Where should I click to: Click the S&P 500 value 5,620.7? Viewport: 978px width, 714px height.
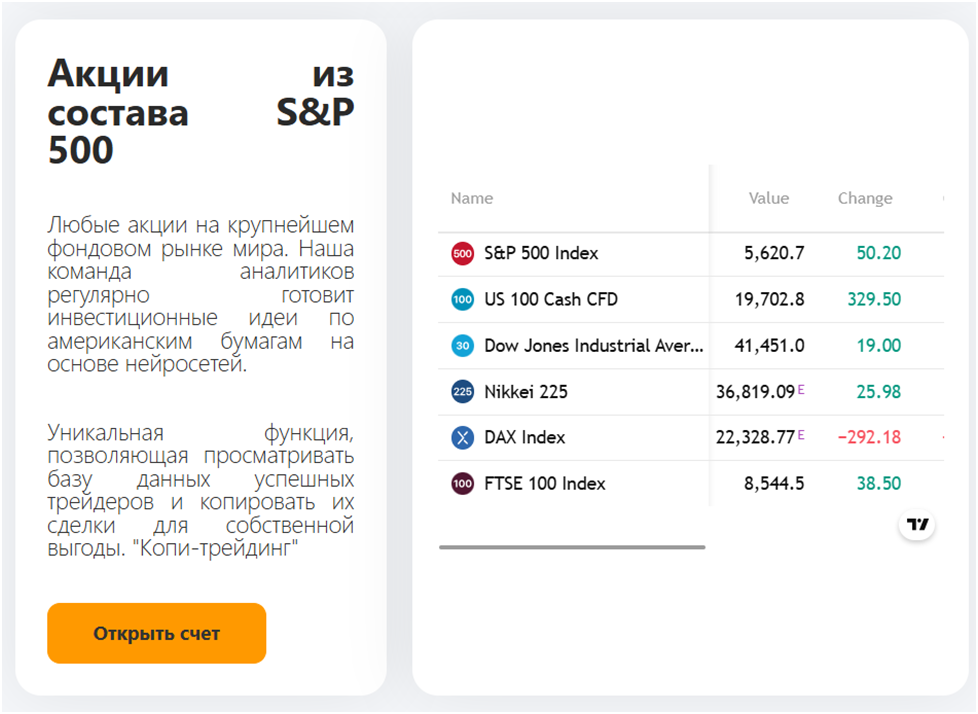click(774, 254)
